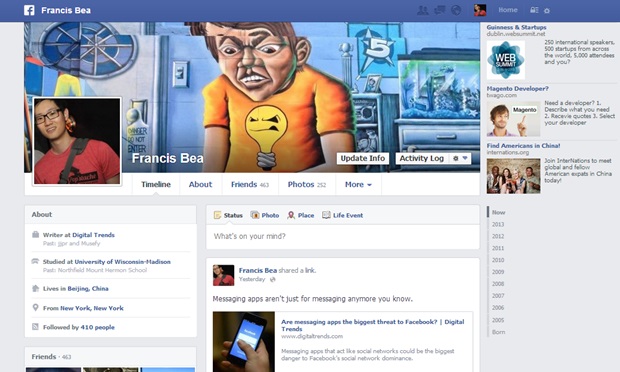Open the friend requests icon
620x372 pixels.
tap(423, 10)
